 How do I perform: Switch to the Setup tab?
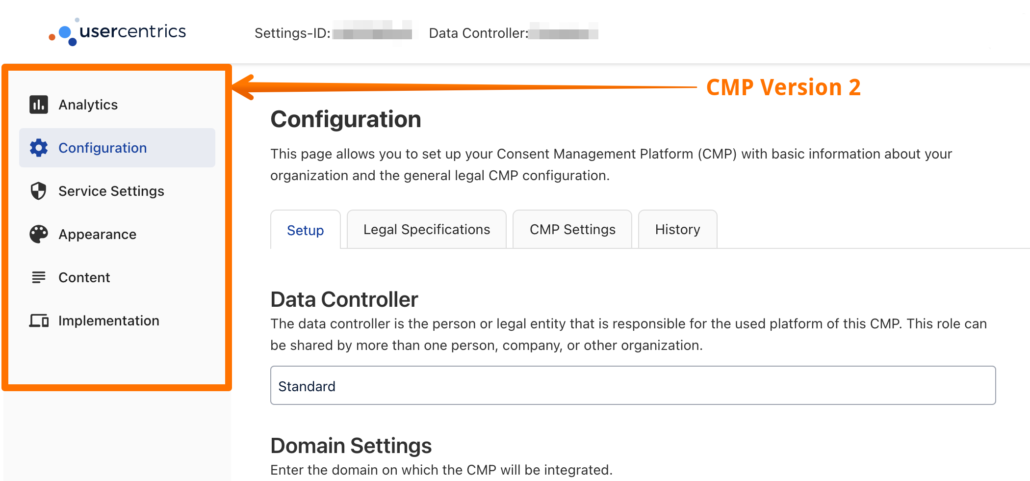pos(305,230)
